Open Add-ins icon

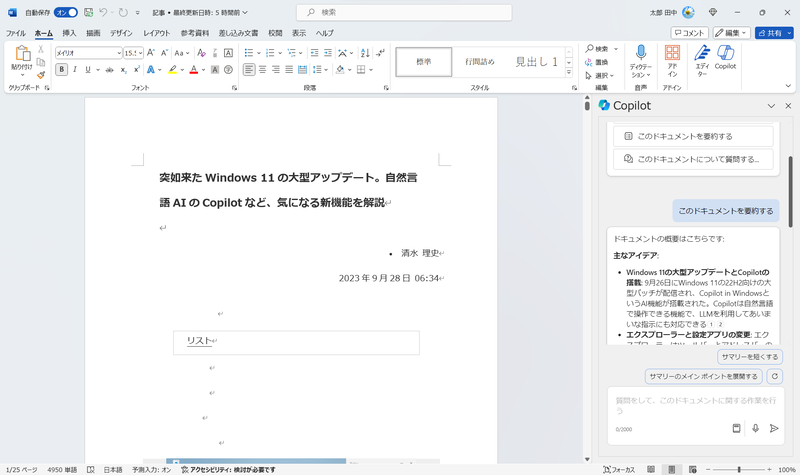tap(672, 53)
